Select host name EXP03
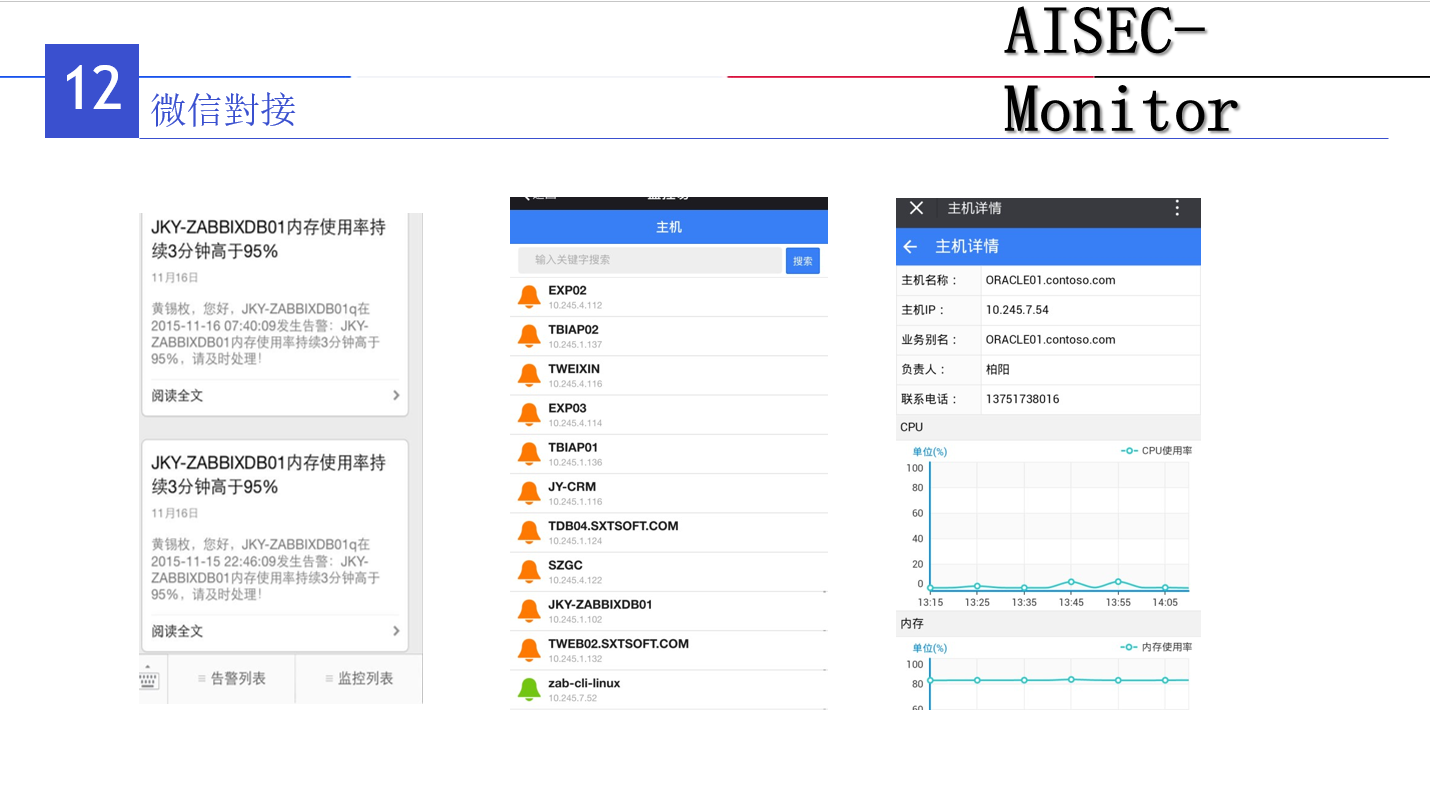This screenshot has height=793, width=1430. (567, 408)
